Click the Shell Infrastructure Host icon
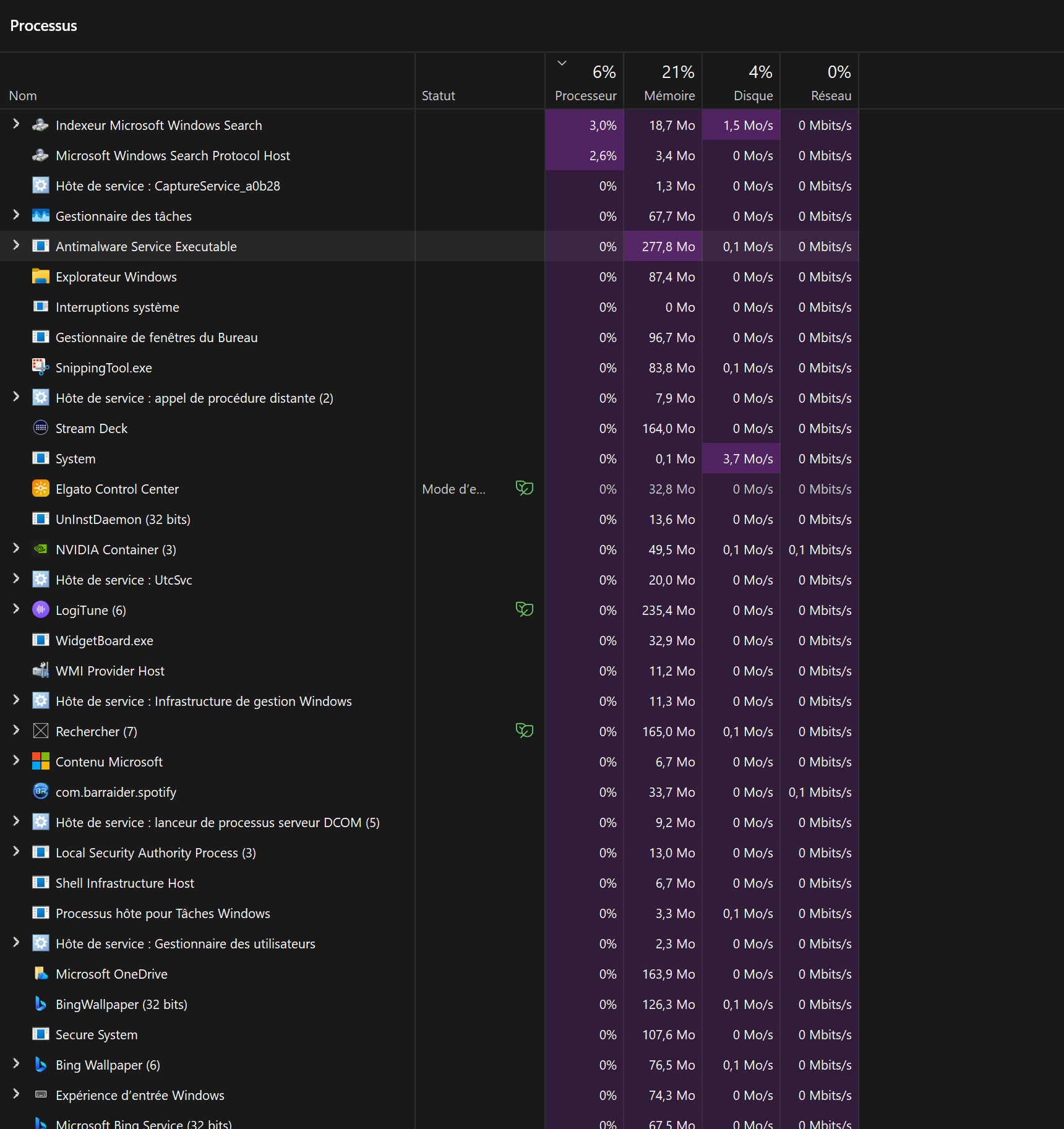This screenshot has height=1129, width=1064. [x=41, y=883]
